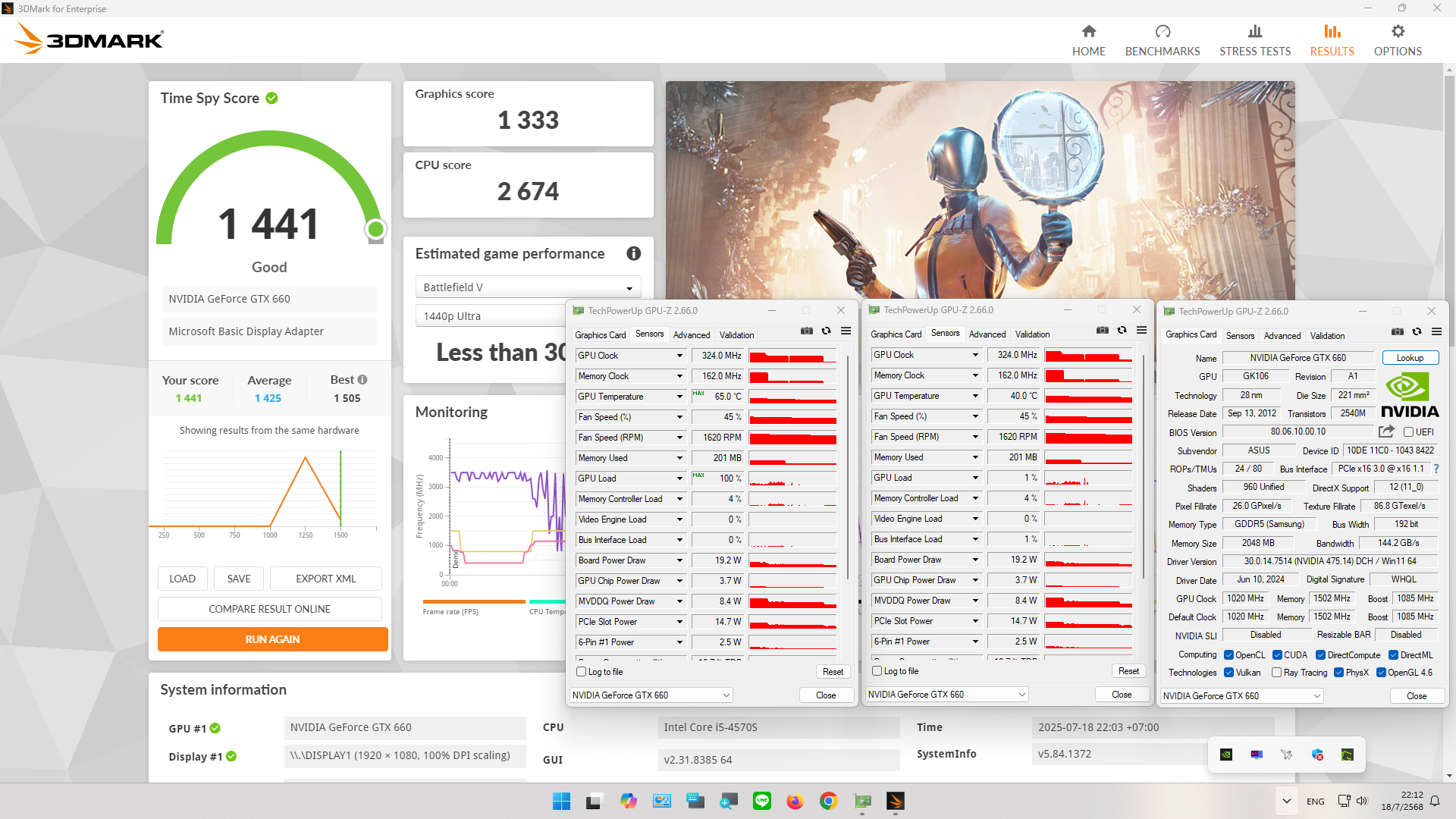Enable Log to file in the leftmost GPU-Z window

click(x=582, y=672)
